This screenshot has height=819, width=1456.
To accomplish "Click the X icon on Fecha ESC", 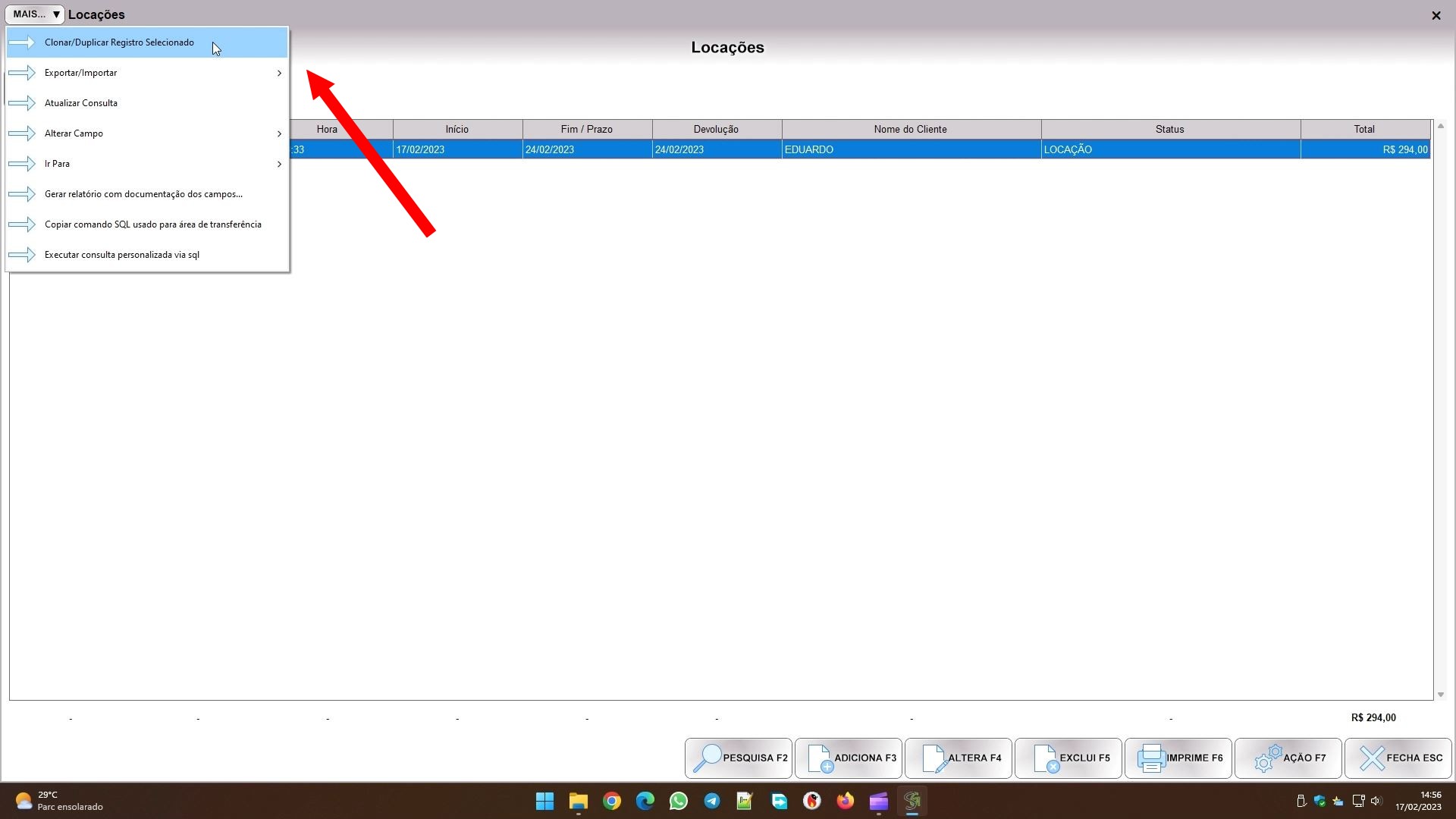I will coord(1371,758).
